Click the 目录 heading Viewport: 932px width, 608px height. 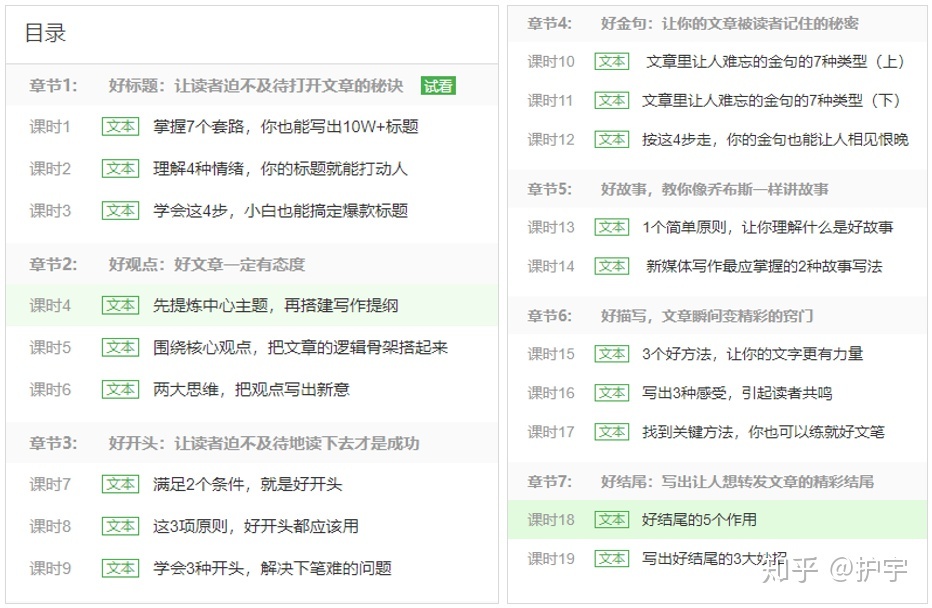click(45, 33)
